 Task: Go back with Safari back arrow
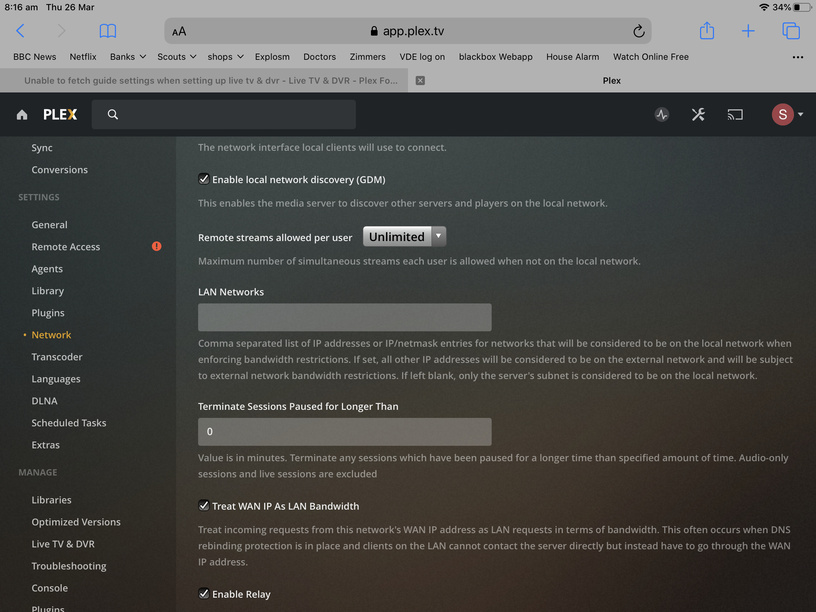(20, 31)
